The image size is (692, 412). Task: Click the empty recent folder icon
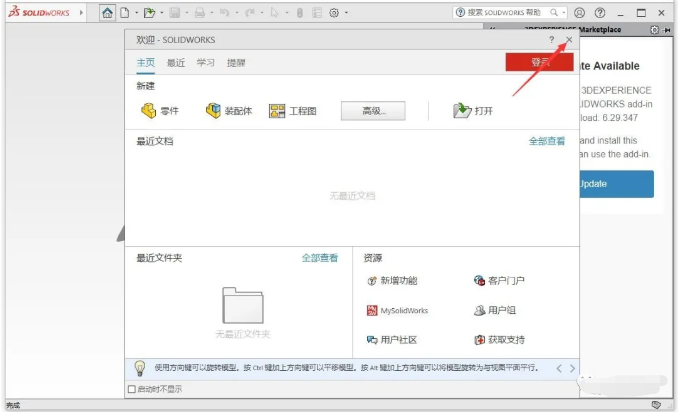(x=243, y=305)
